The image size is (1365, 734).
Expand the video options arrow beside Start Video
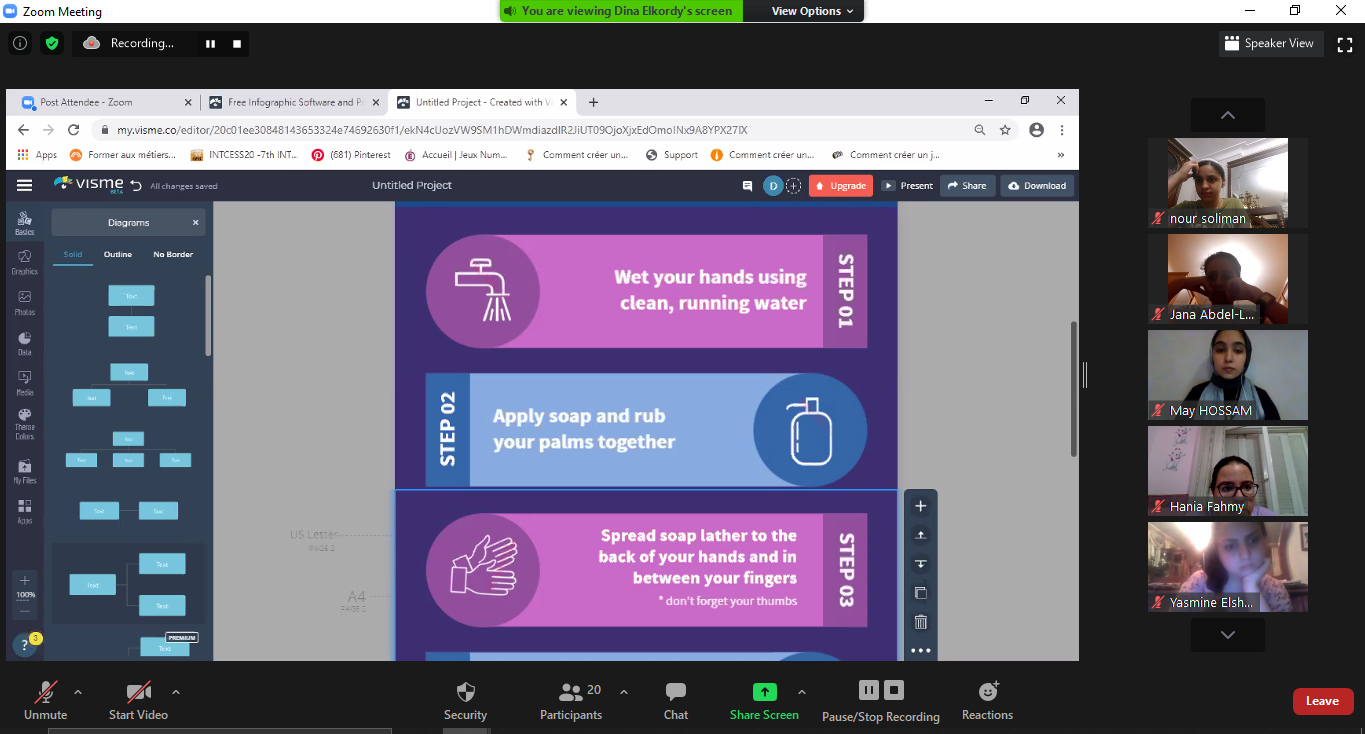[x=176, y=691]
